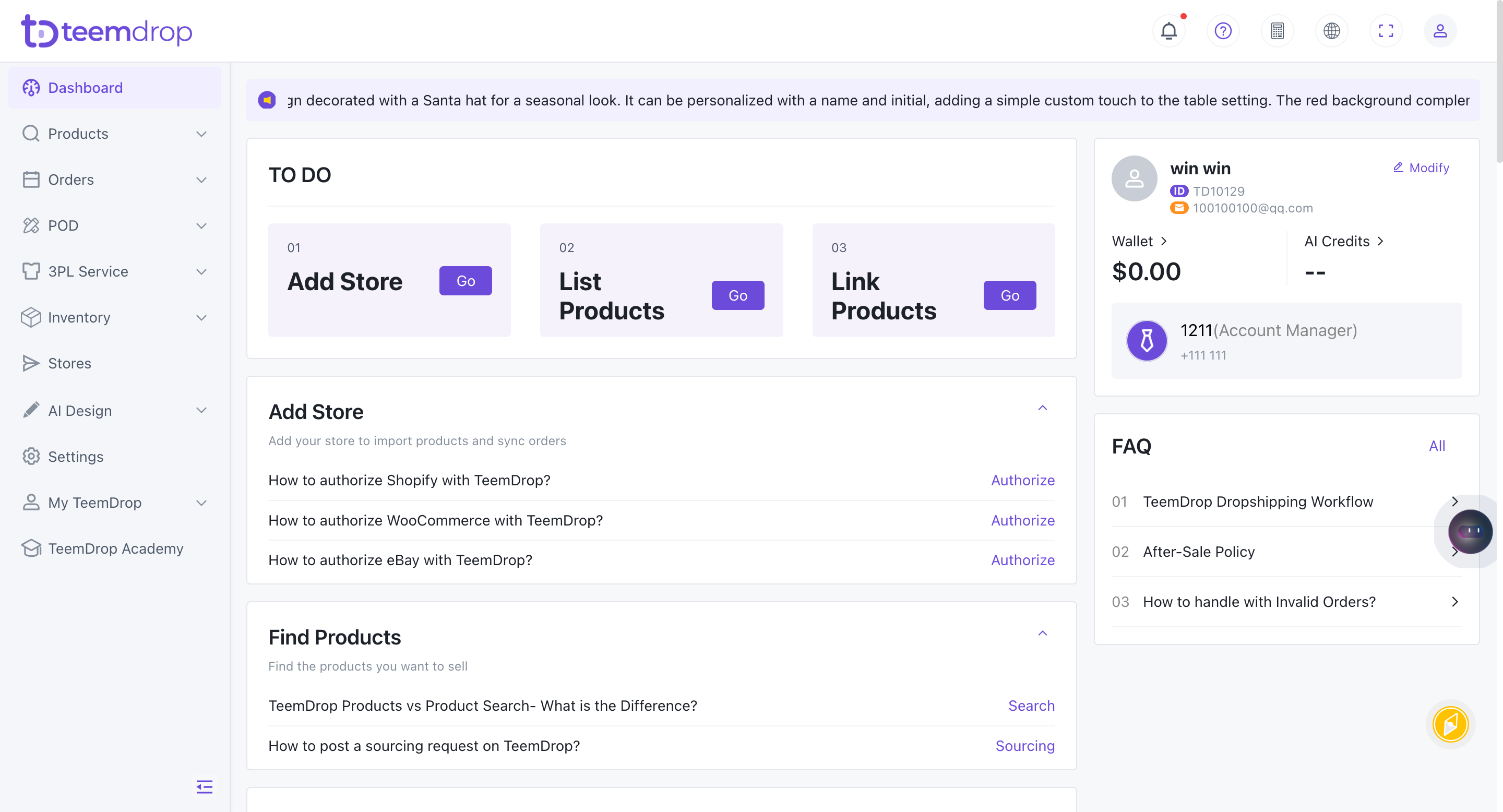
Task: Click the wallet balance $0.00
Action: 1147,272
